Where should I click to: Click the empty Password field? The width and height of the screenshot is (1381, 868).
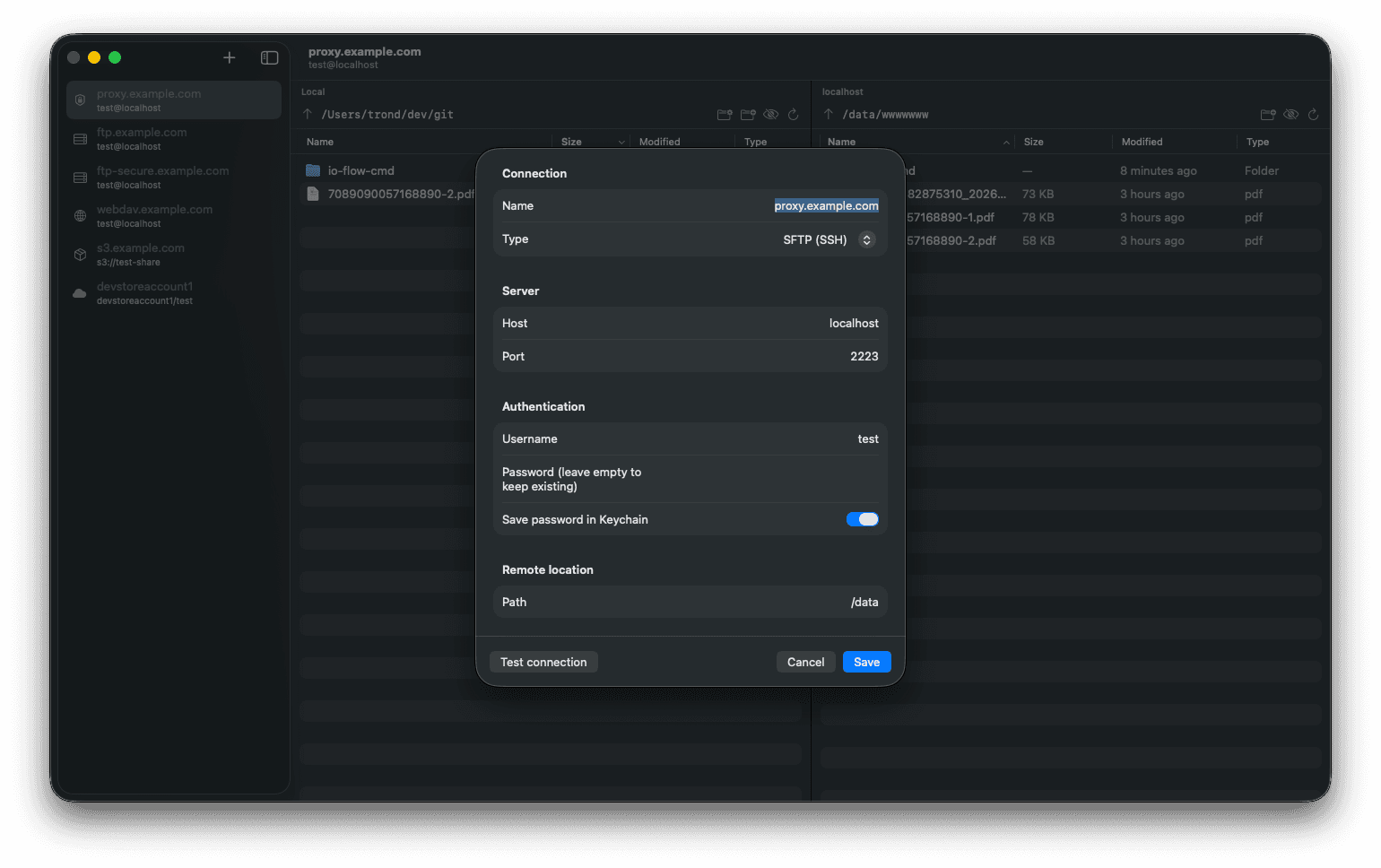point(690,479)
